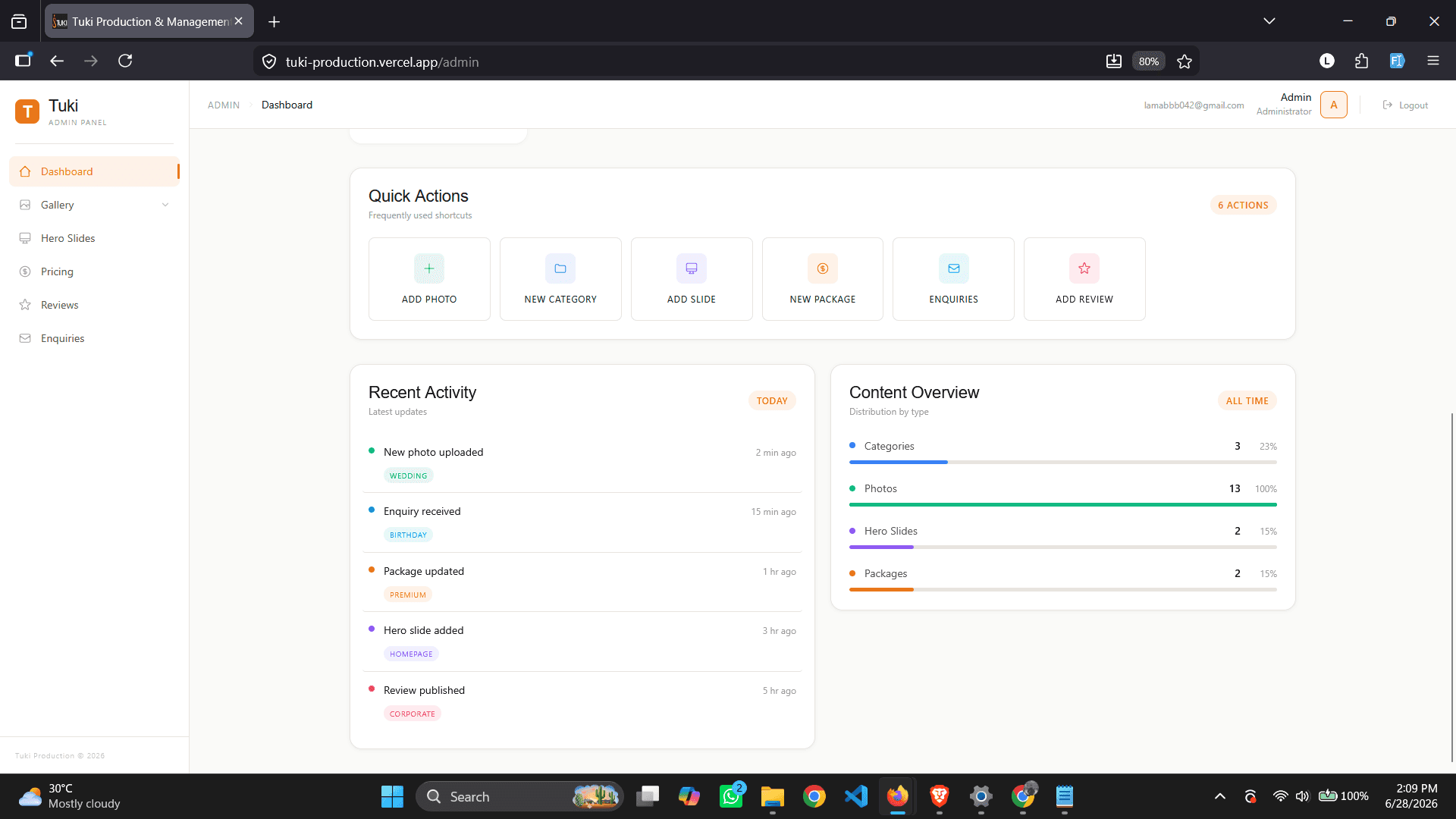Click the New Category folder icon
Viewport: 1456px width, 819px height.
560,268
